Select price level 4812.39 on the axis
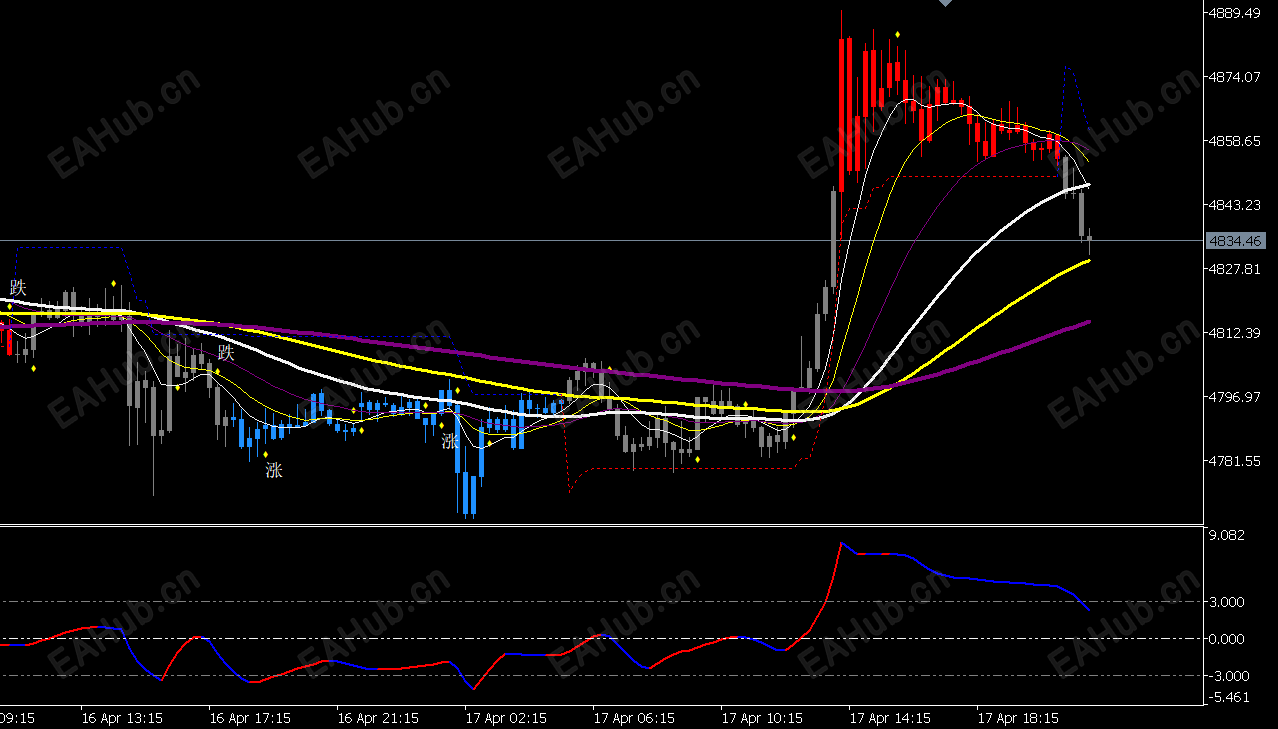The height and width of the screenshot is (729, 1278). (x=1236, y=333)
